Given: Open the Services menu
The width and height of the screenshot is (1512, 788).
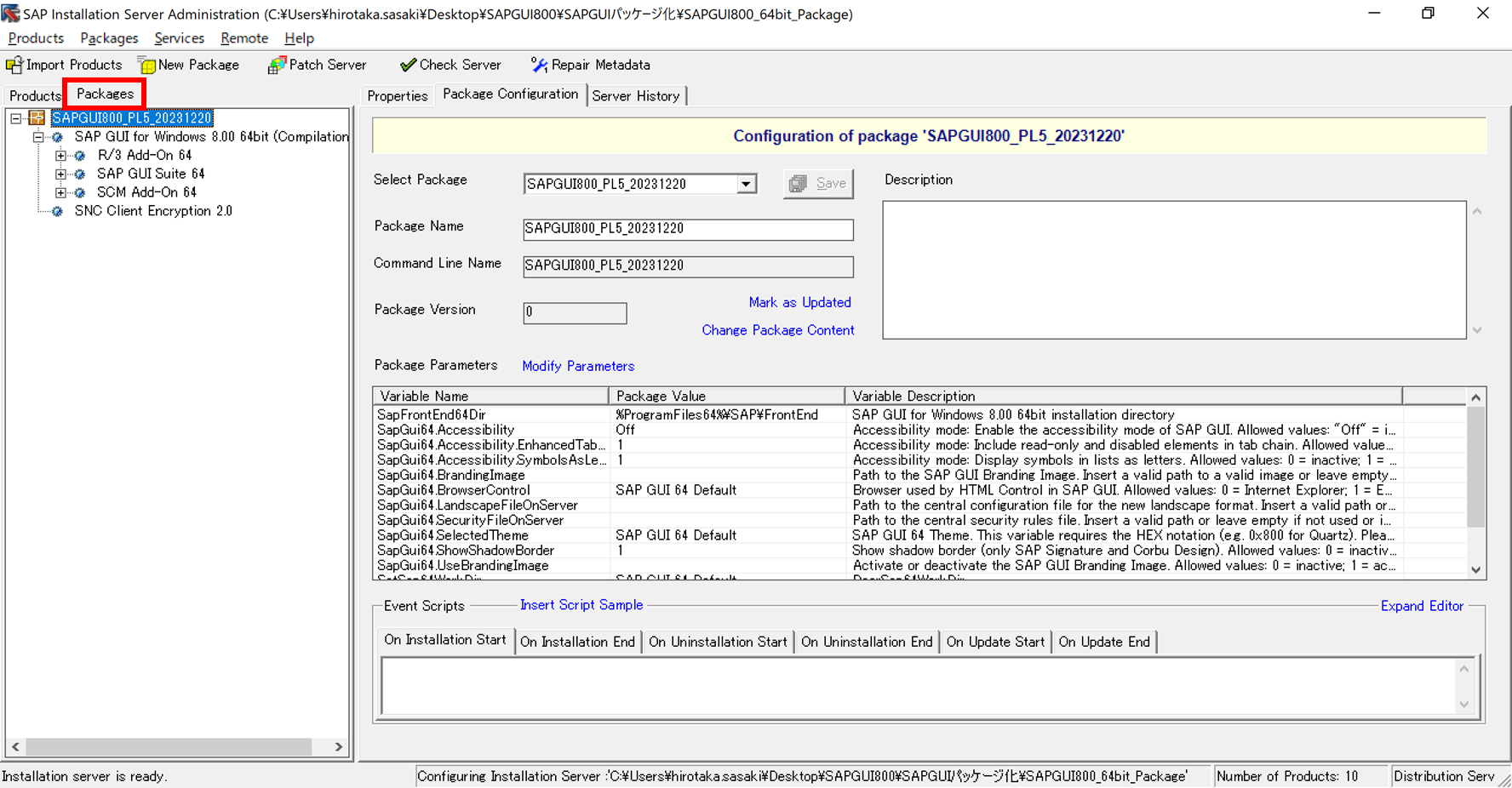Looking at the screenshot, I should pyautogui.click(x=179, y=38).
